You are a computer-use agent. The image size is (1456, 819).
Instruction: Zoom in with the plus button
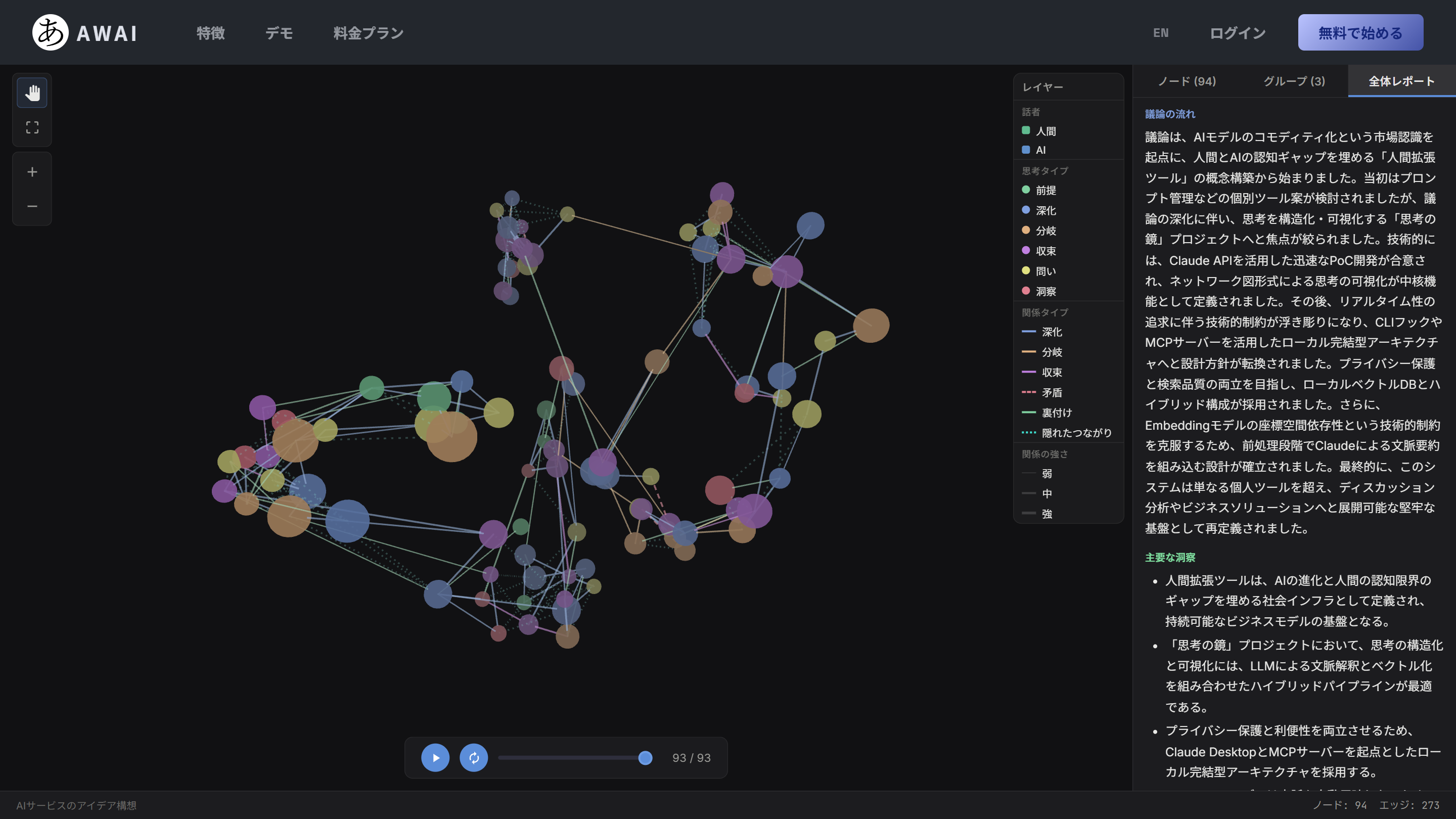32,172
